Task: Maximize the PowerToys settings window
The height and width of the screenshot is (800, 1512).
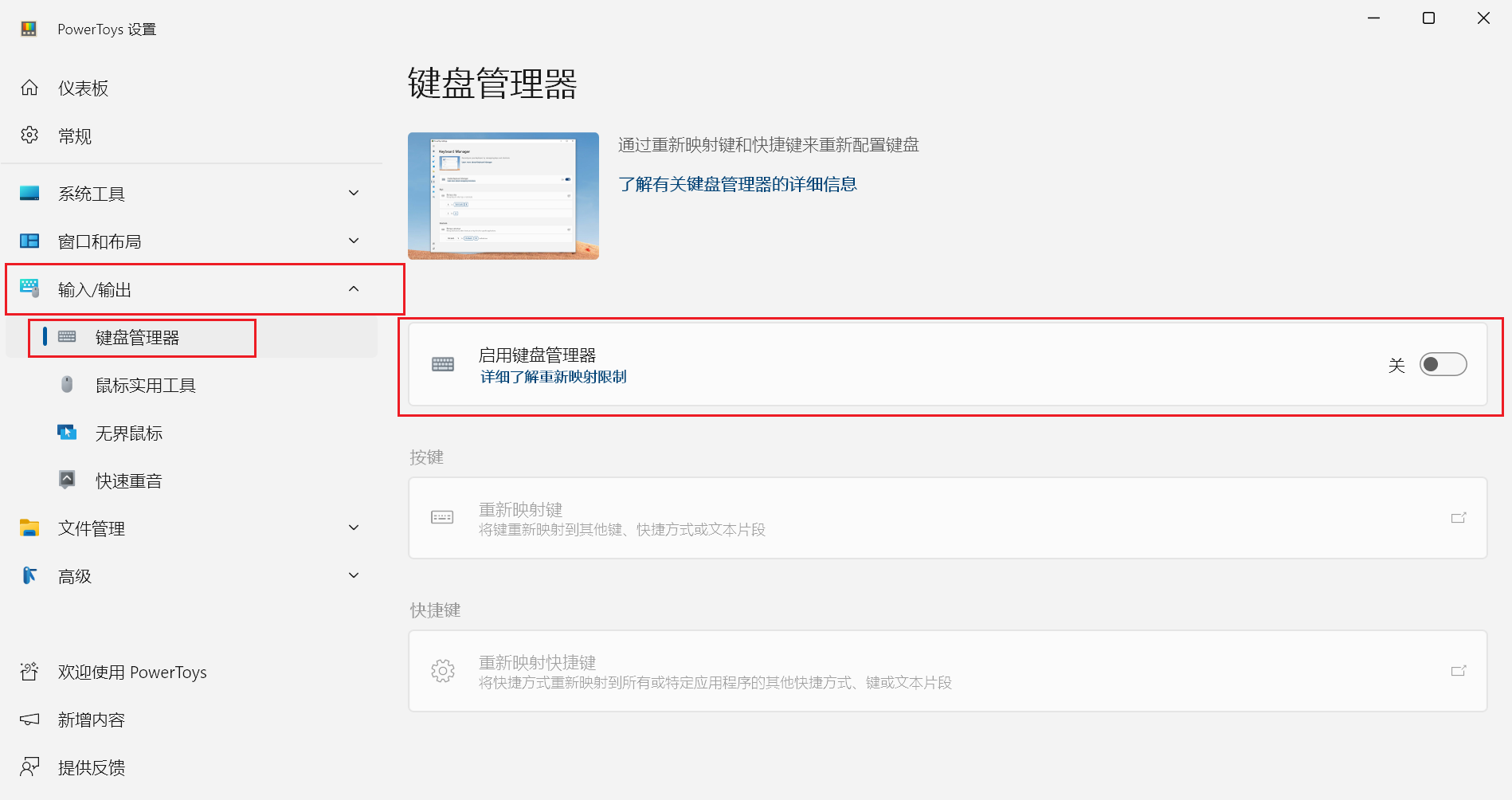Action: click(1429, 18)
